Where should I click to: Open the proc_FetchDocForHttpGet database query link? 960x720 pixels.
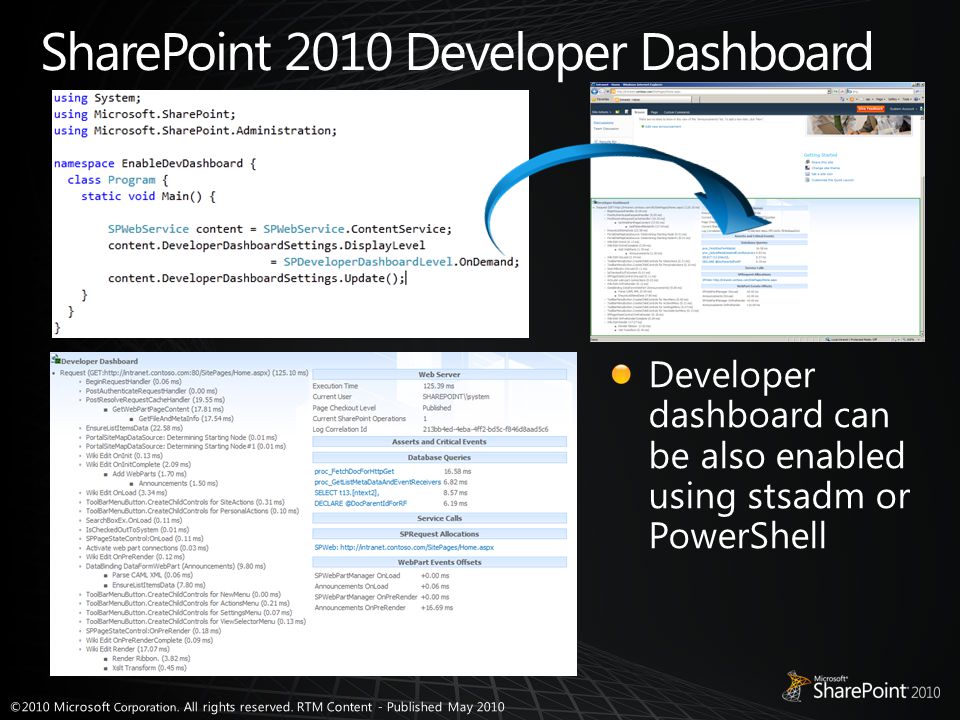pyautogui.click(x=354, y=471)
